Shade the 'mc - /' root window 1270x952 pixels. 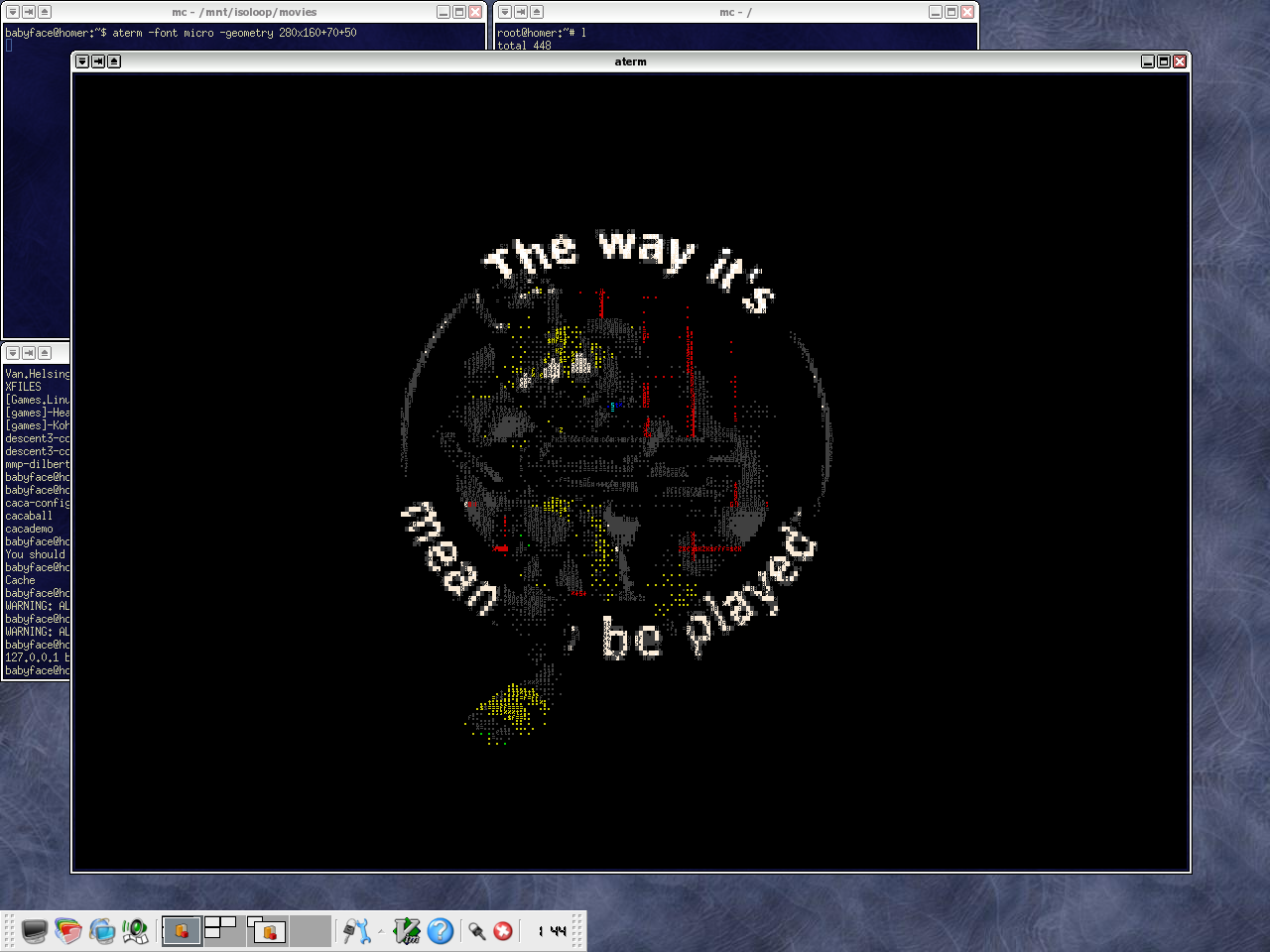[537, 12]
